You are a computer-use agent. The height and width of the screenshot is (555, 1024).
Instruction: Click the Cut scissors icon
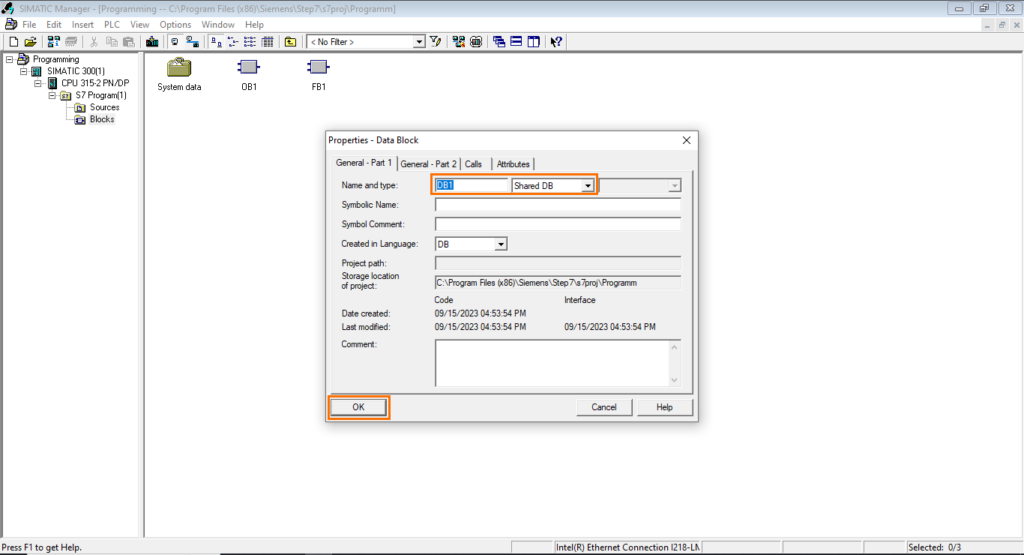point(94,42)
